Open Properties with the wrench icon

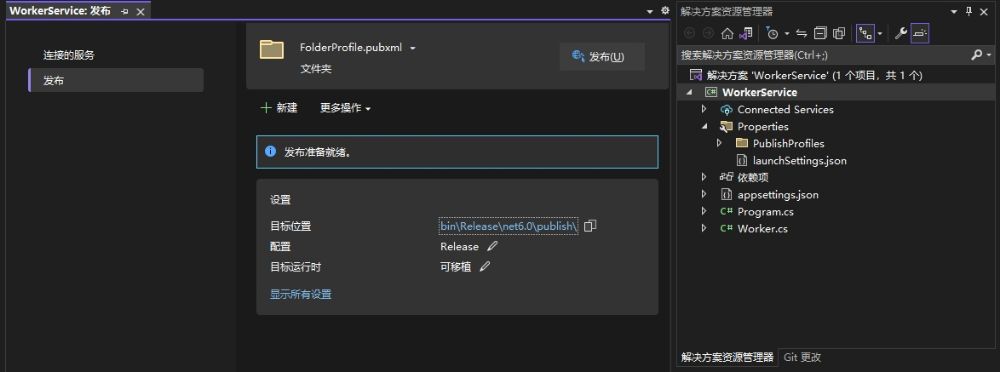coord(901,33)
